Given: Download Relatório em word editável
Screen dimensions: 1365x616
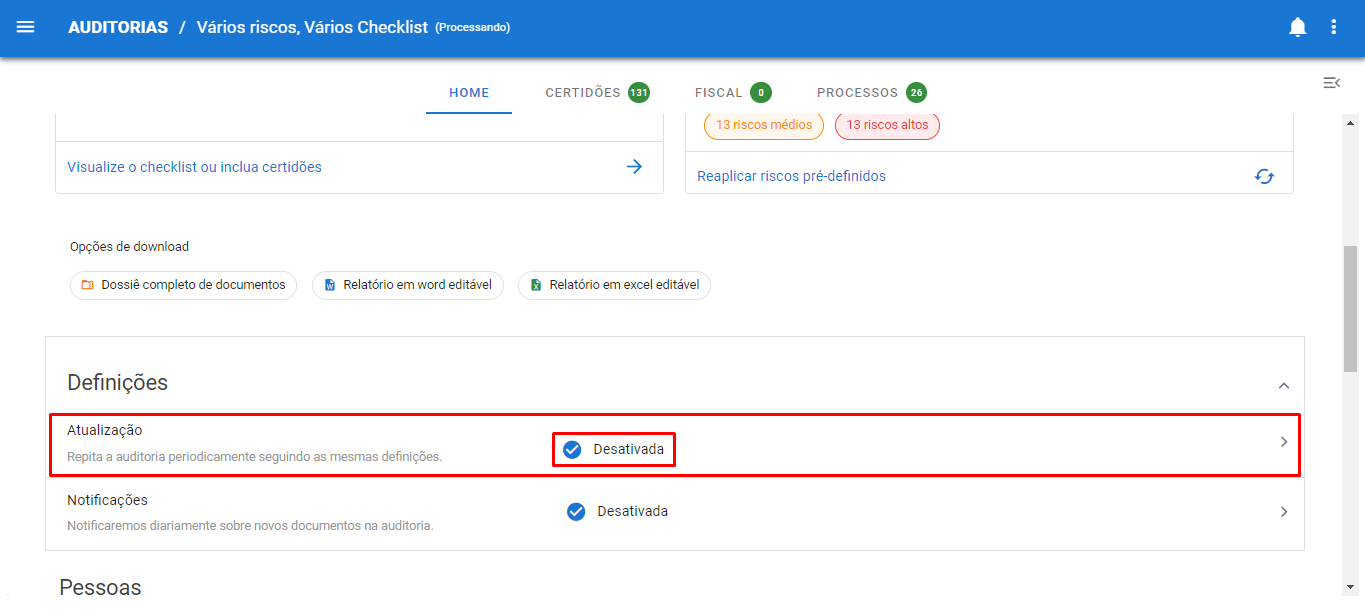Looking at the screenshot, I should point(408,285).
